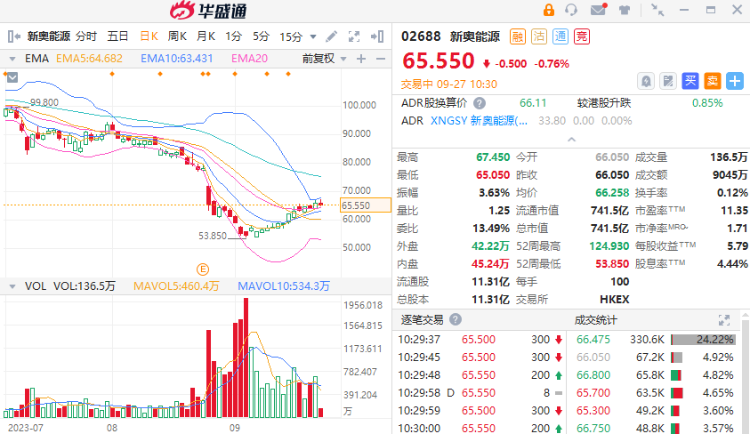Click the EMA20 legend label
Image resolution: width=750 pixels, height=434 pixels.
[250, 58]
